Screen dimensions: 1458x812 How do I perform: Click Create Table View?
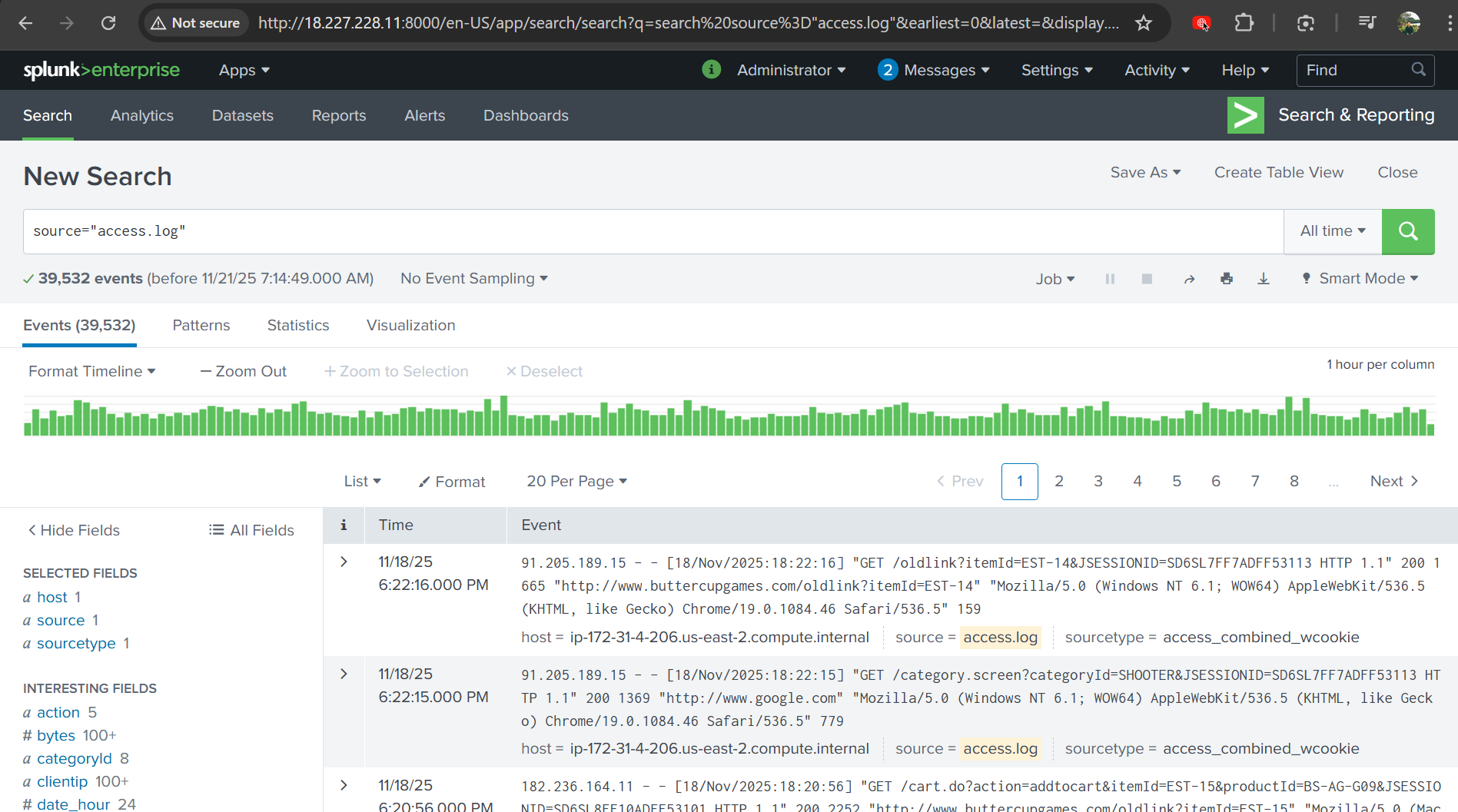pyautogui.click(x=1278, y=173)
